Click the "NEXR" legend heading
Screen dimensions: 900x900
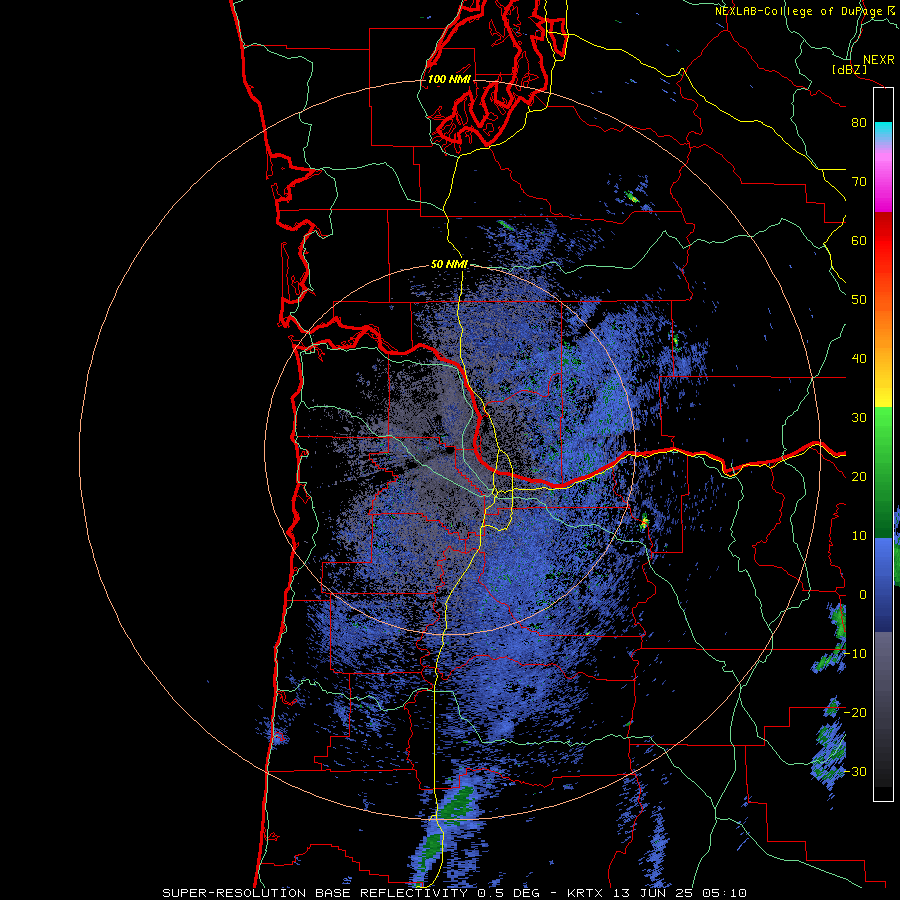pos(879,60)
